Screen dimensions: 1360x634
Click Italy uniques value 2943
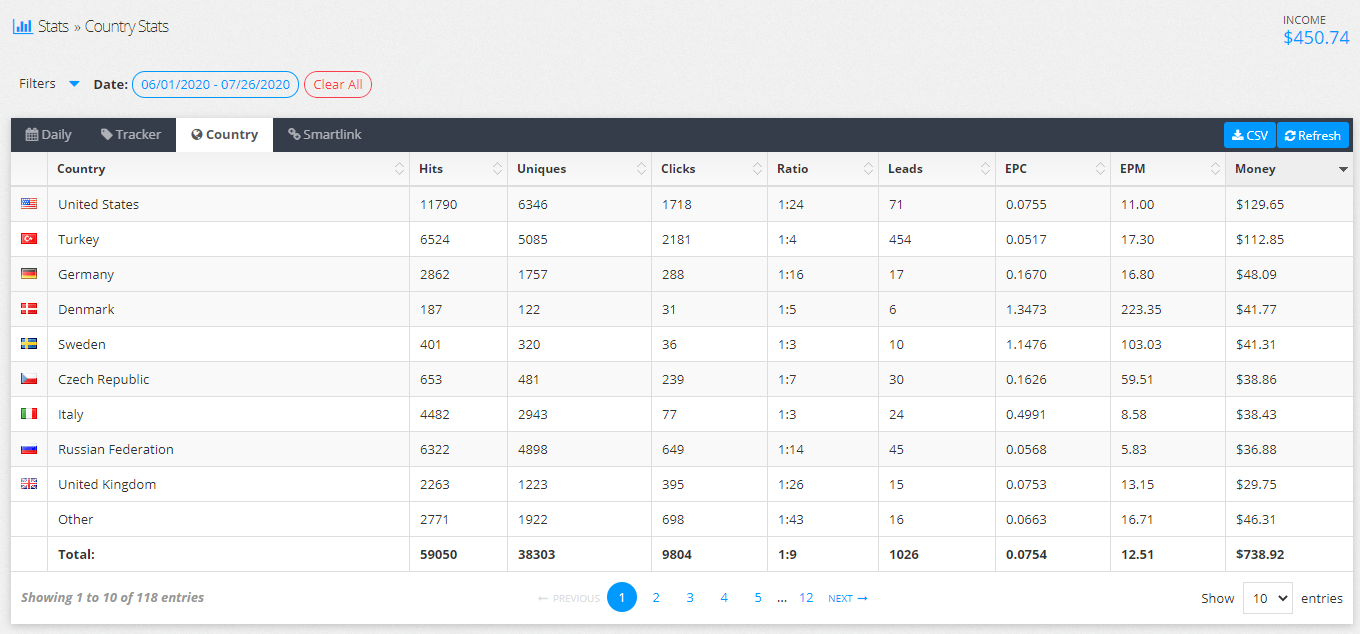(533, 414)
